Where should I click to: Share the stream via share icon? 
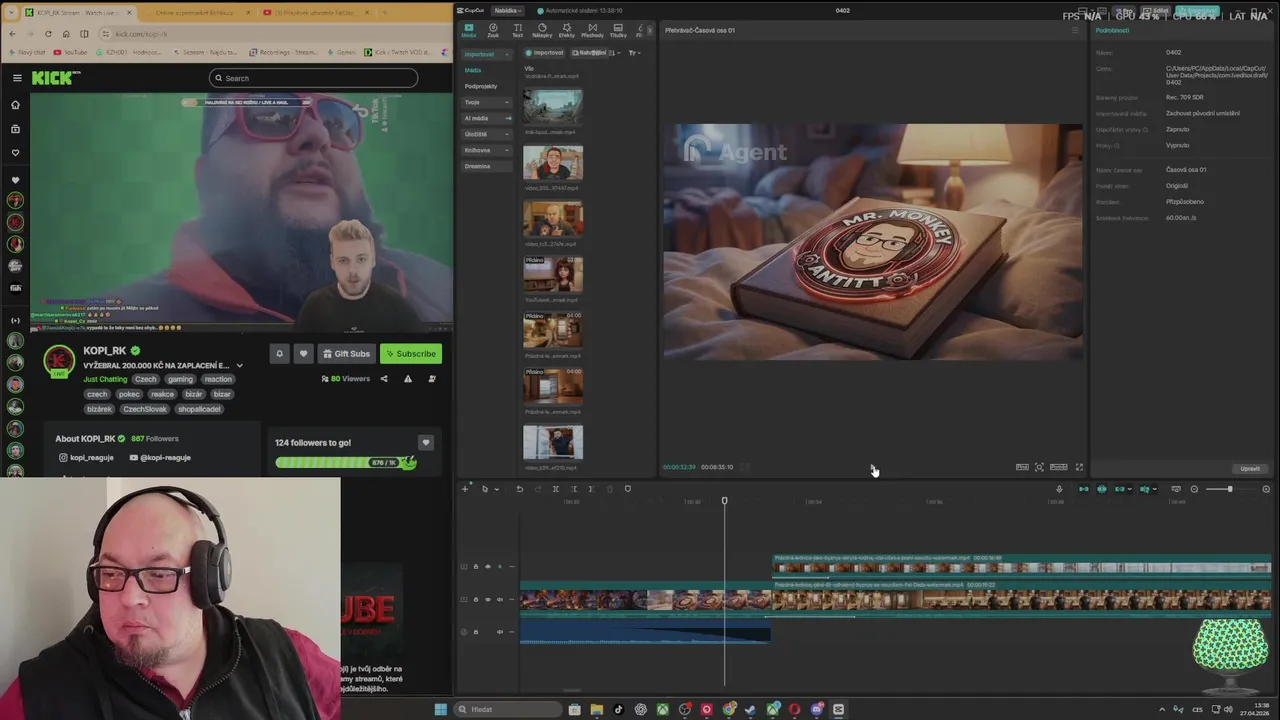click(384, 379)
